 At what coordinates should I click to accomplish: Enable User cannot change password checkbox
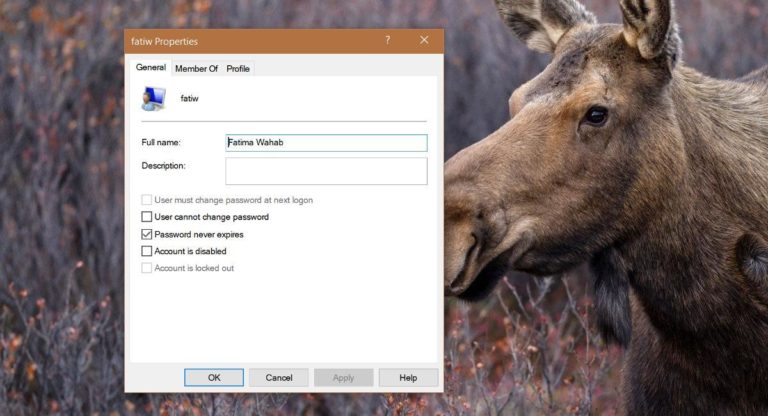pos(146,217)
